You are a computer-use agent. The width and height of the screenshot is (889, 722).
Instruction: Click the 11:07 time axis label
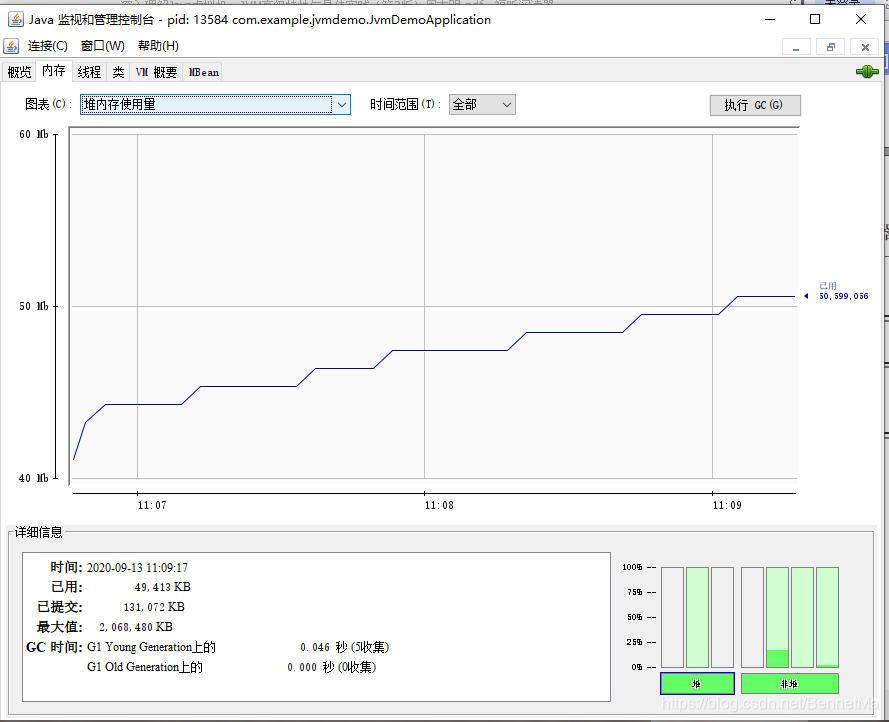coord(152,505)
